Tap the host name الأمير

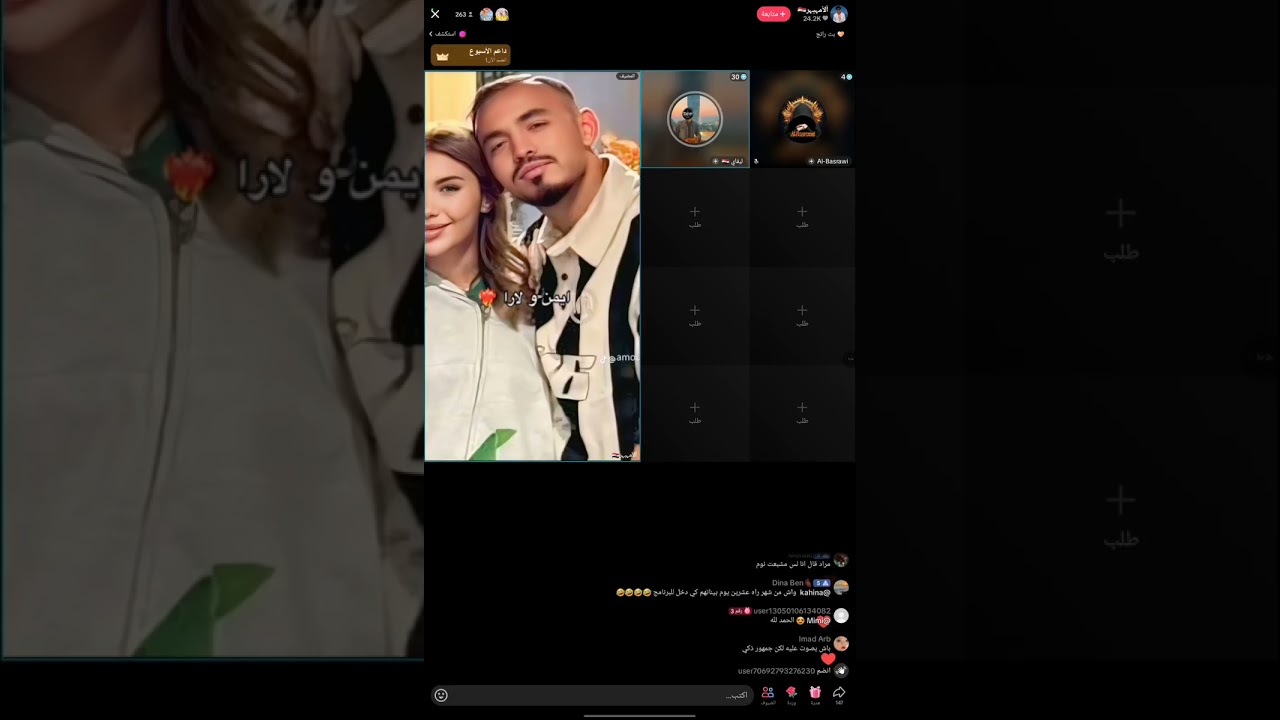[814, 10]
